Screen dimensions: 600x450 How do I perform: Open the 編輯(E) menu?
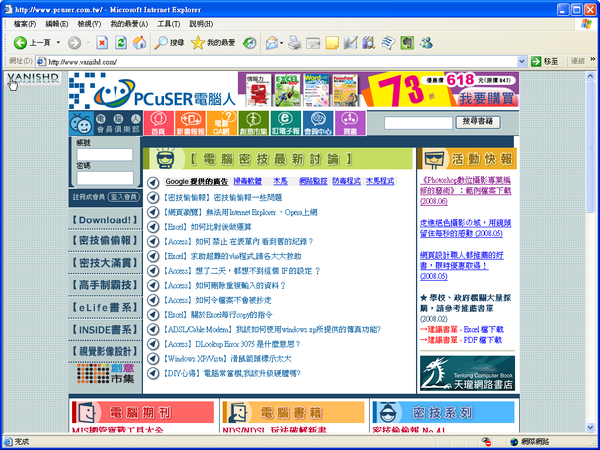tap(57, 24)
